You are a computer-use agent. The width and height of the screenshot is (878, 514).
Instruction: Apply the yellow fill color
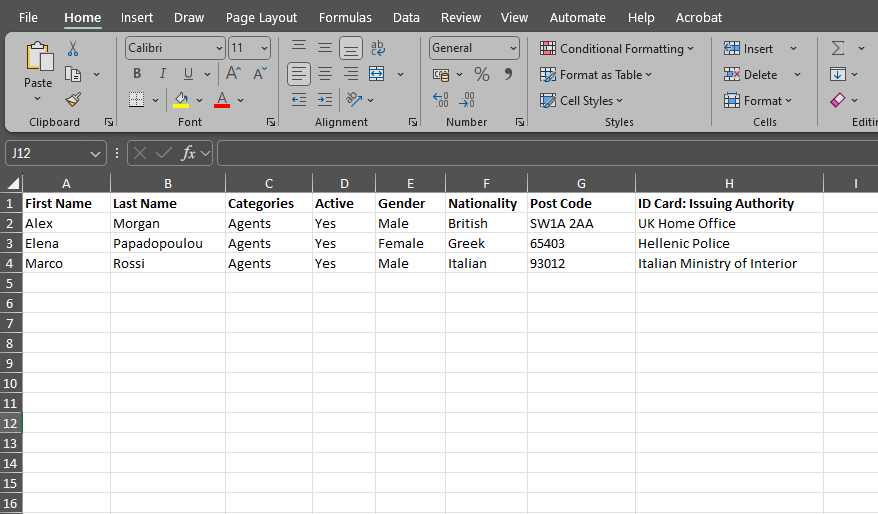coord(181,100)
